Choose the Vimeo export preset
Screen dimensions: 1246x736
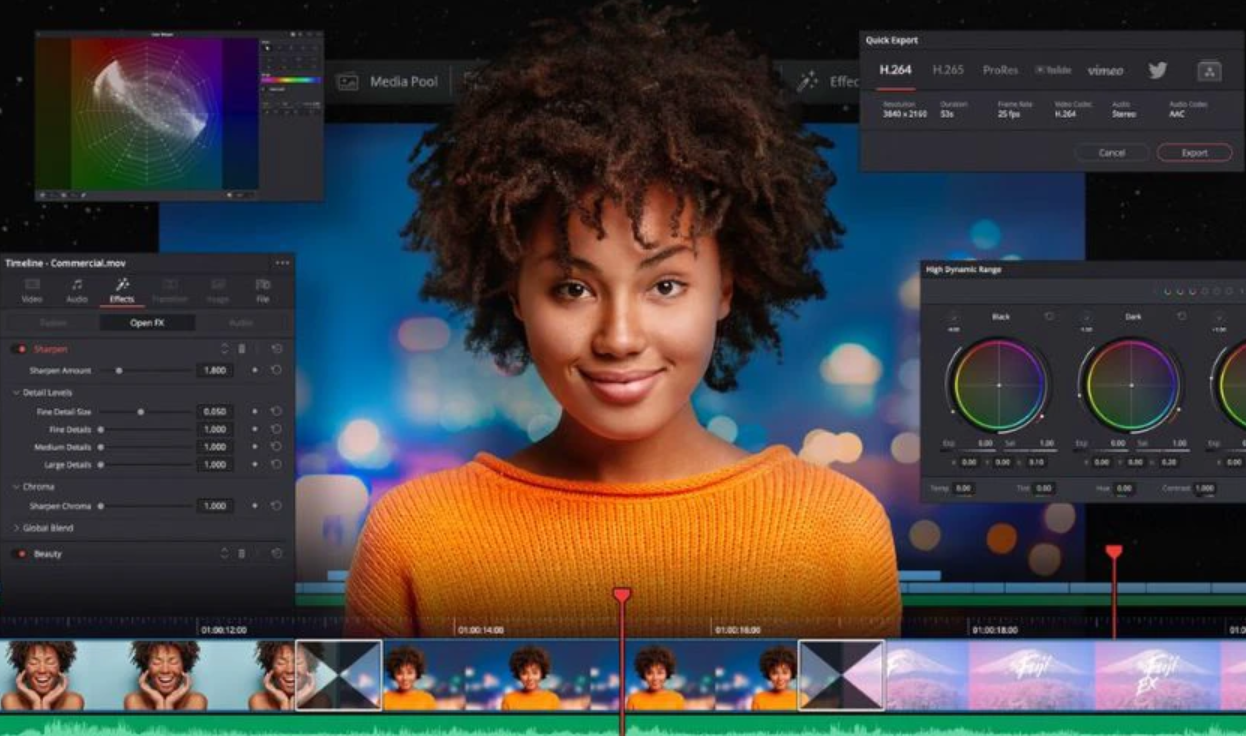[1105, 71]
